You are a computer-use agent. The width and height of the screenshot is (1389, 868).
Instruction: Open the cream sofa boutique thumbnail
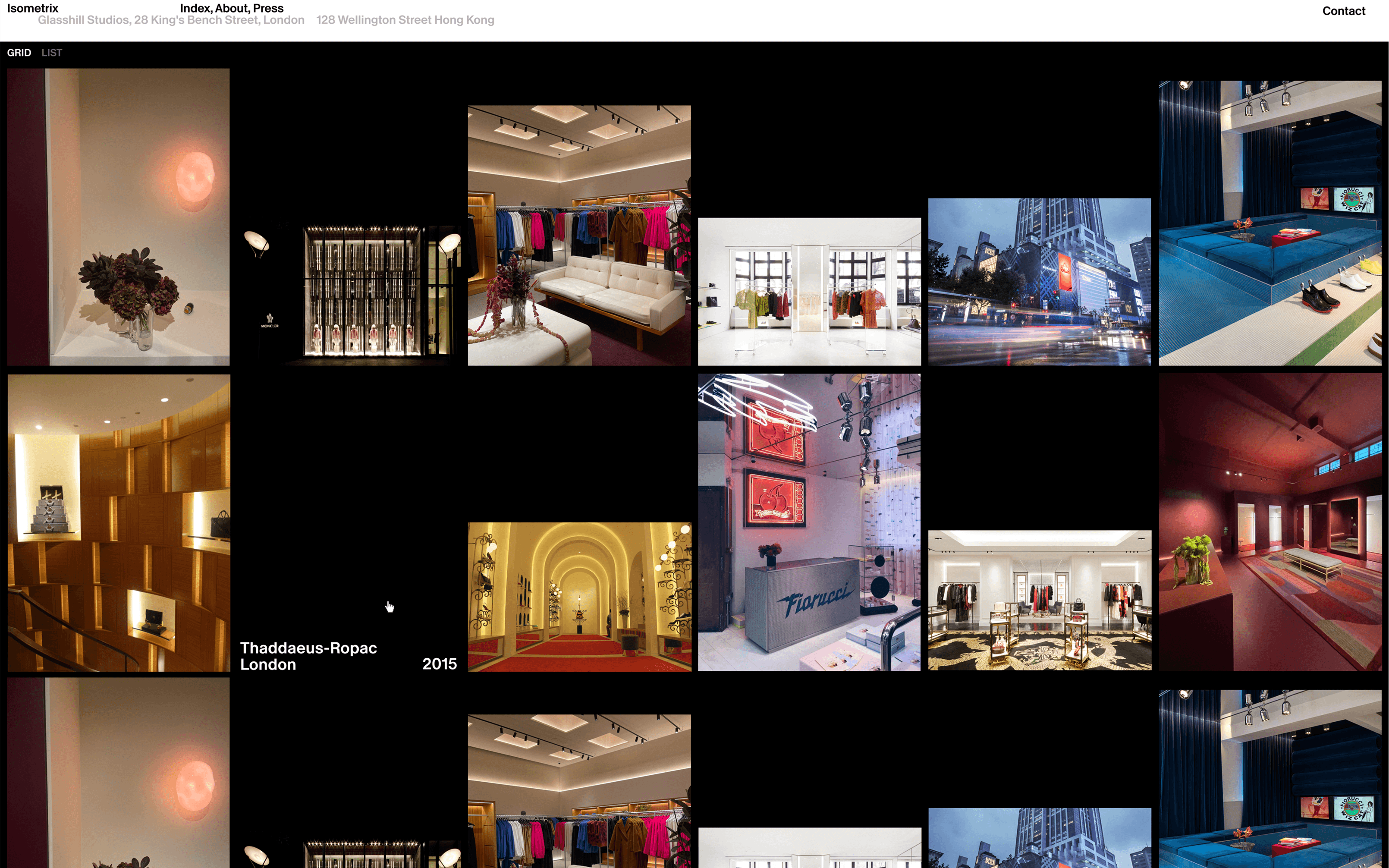pyautogui.click(x=579, y=236)
